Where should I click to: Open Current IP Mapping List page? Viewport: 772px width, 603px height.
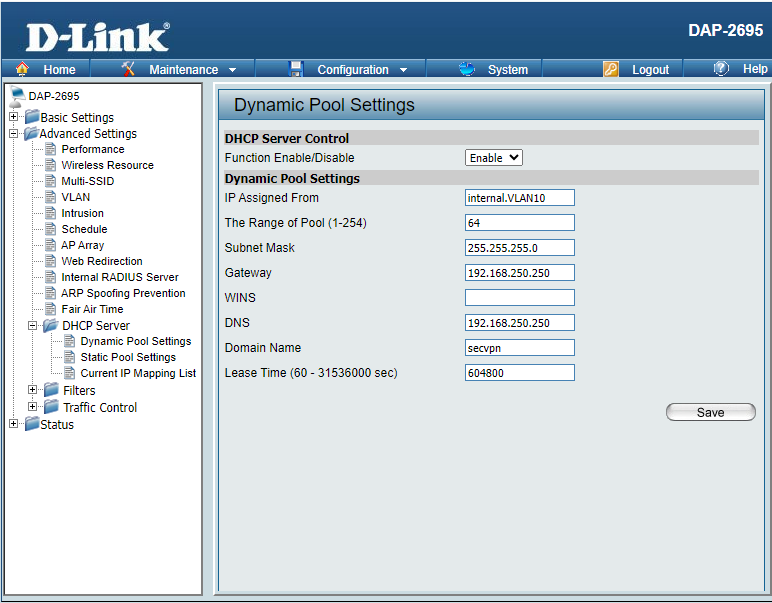138,373
